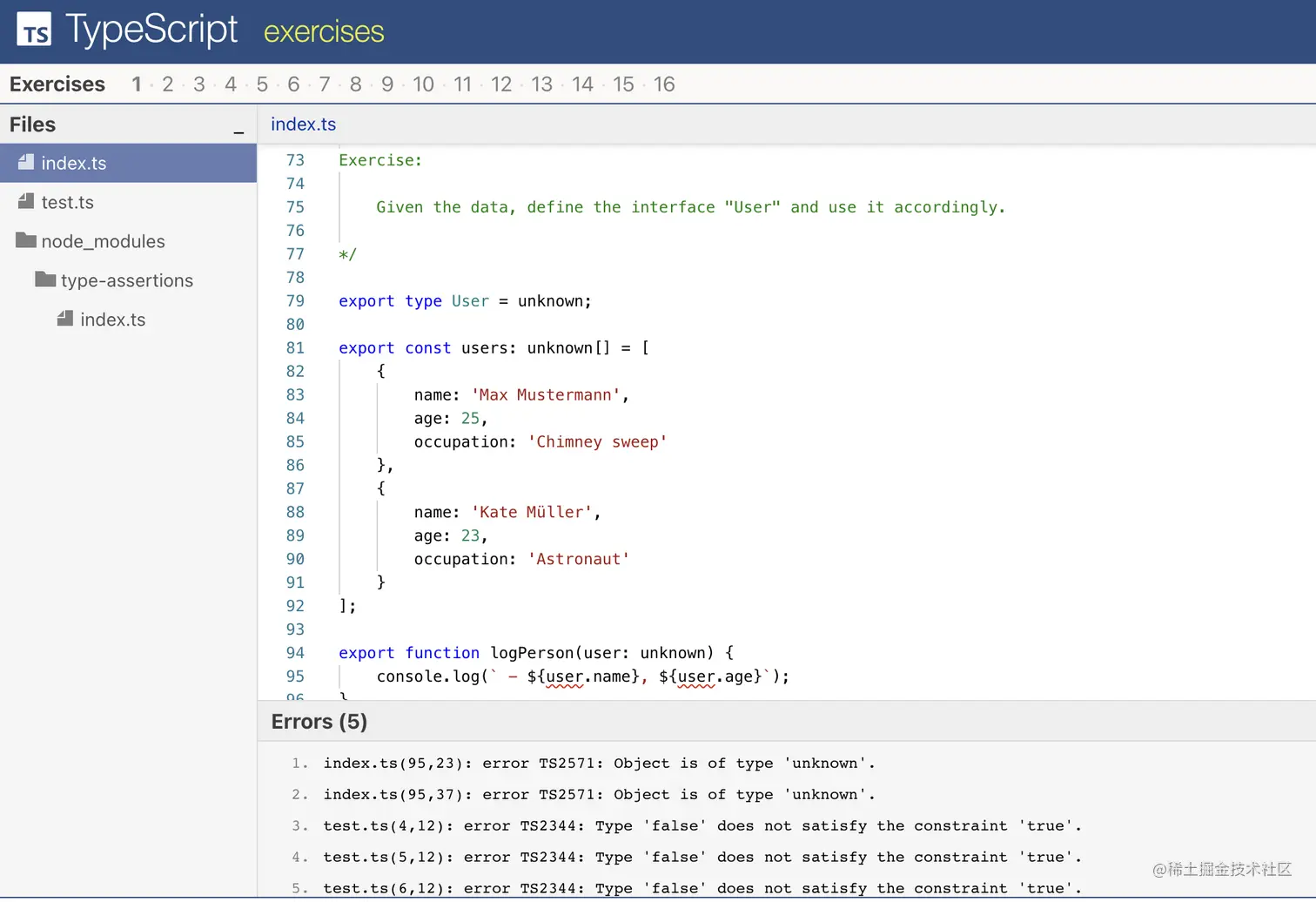
Task: Click underlined user in ${user.name}
Action: 565,676
